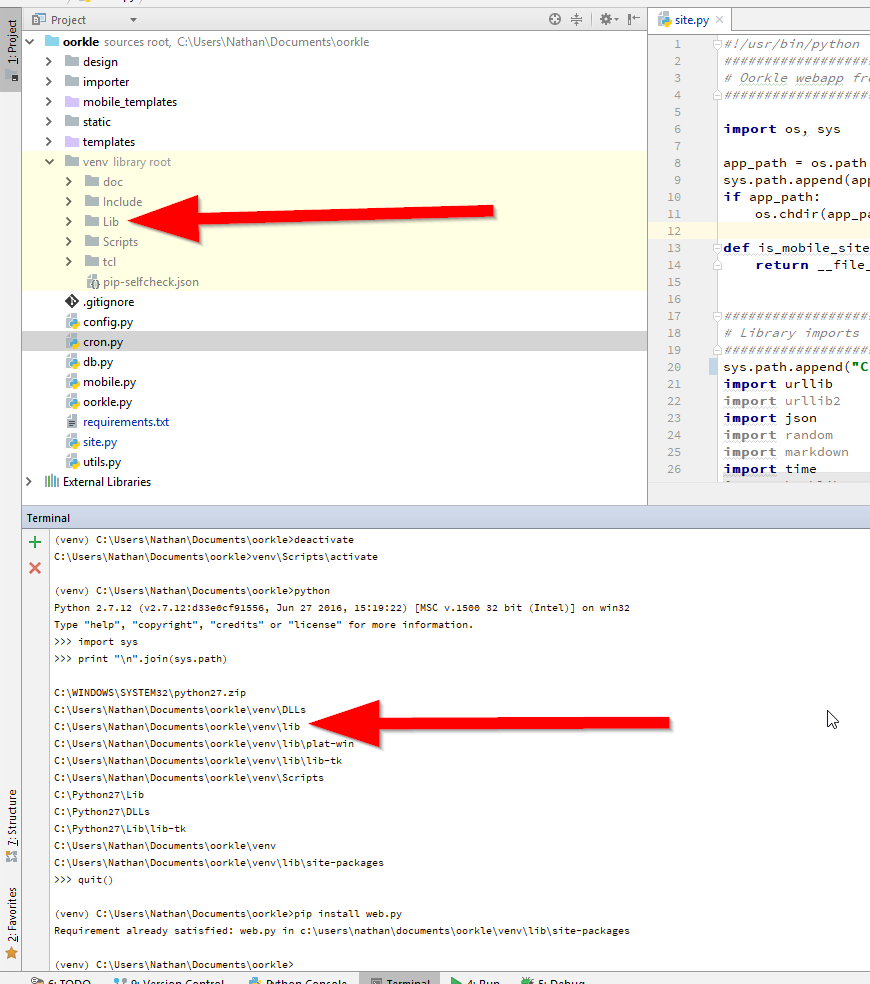The height and width of the screenshot is (984, 870).
Task: Expand the design folder in the tree
Action: [x=47, y=61]
